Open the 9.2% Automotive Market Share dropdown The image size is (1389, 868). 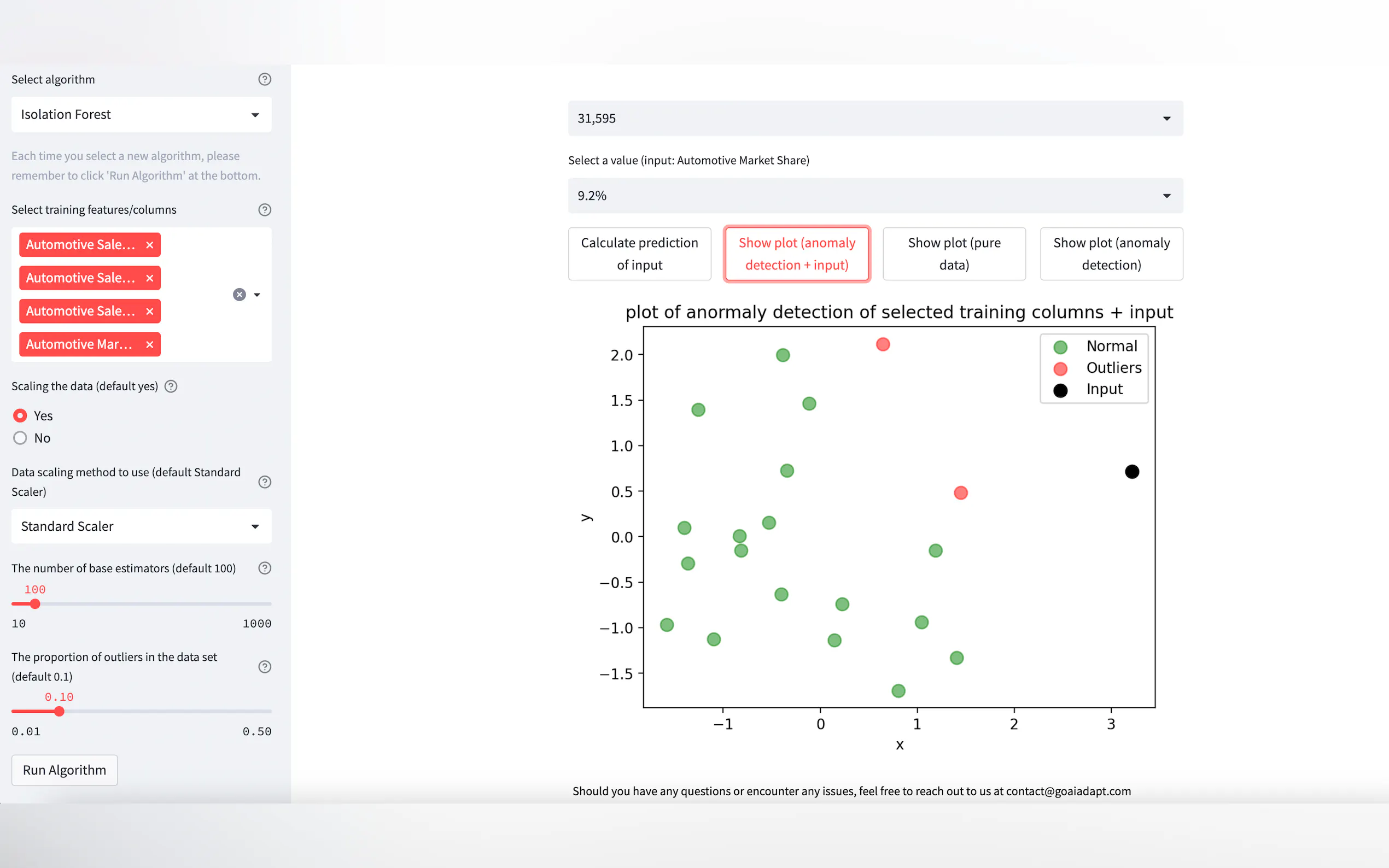(875, 196)
